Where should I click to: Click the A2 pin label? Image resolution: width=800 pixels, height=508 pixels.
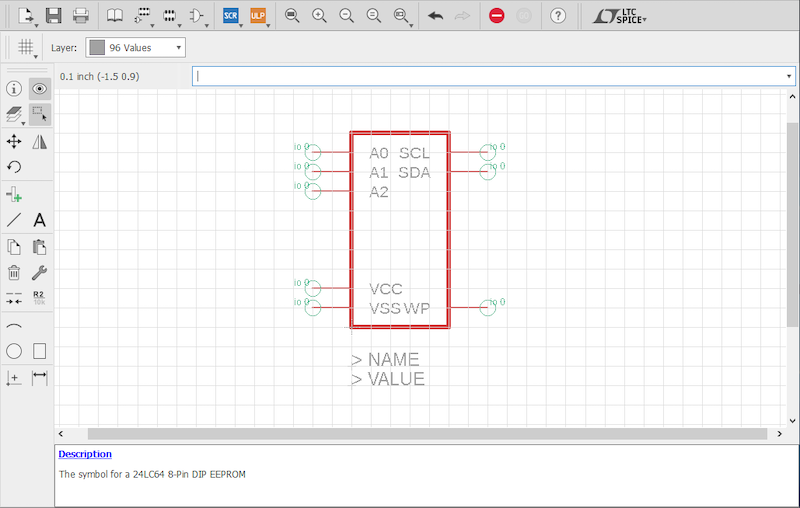(379, 192)
